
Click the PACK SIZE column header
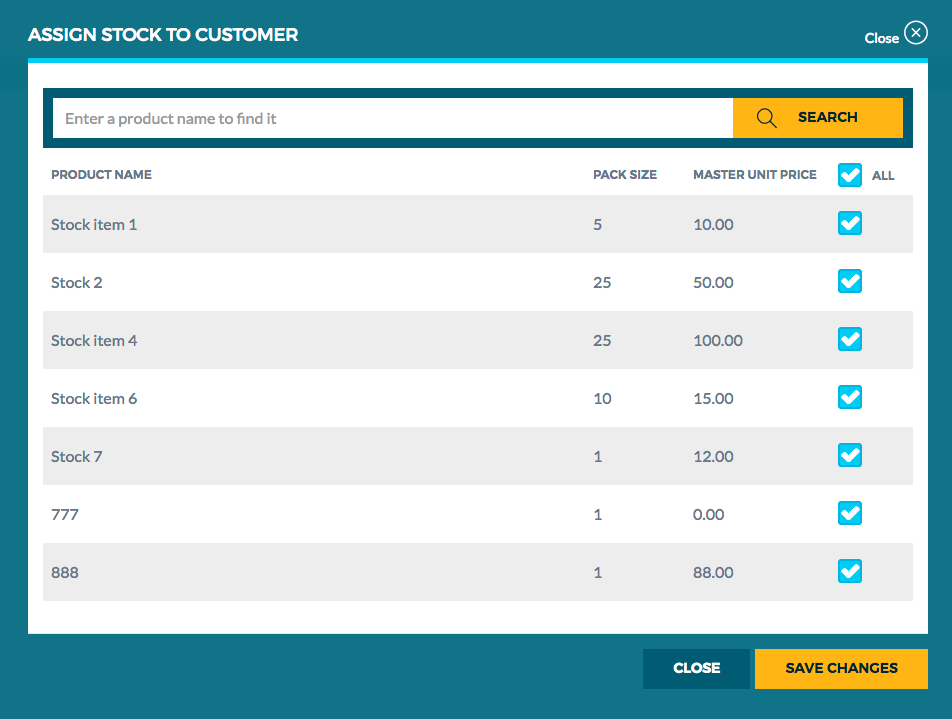[625, 174]
